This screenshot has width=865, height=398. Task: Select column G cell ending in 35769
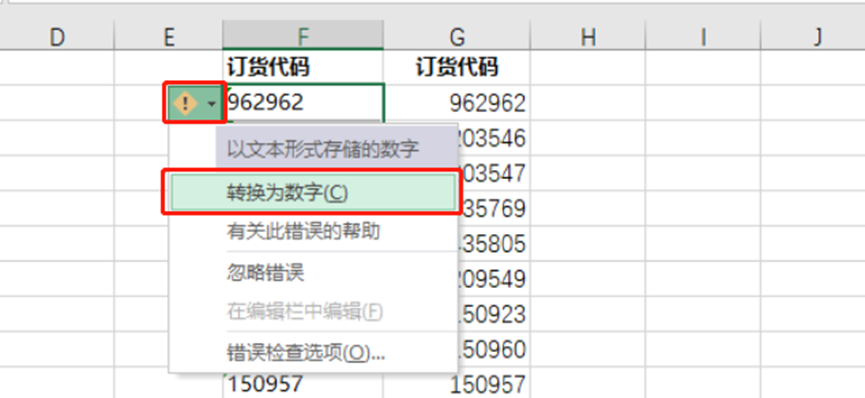pos(494,209)
